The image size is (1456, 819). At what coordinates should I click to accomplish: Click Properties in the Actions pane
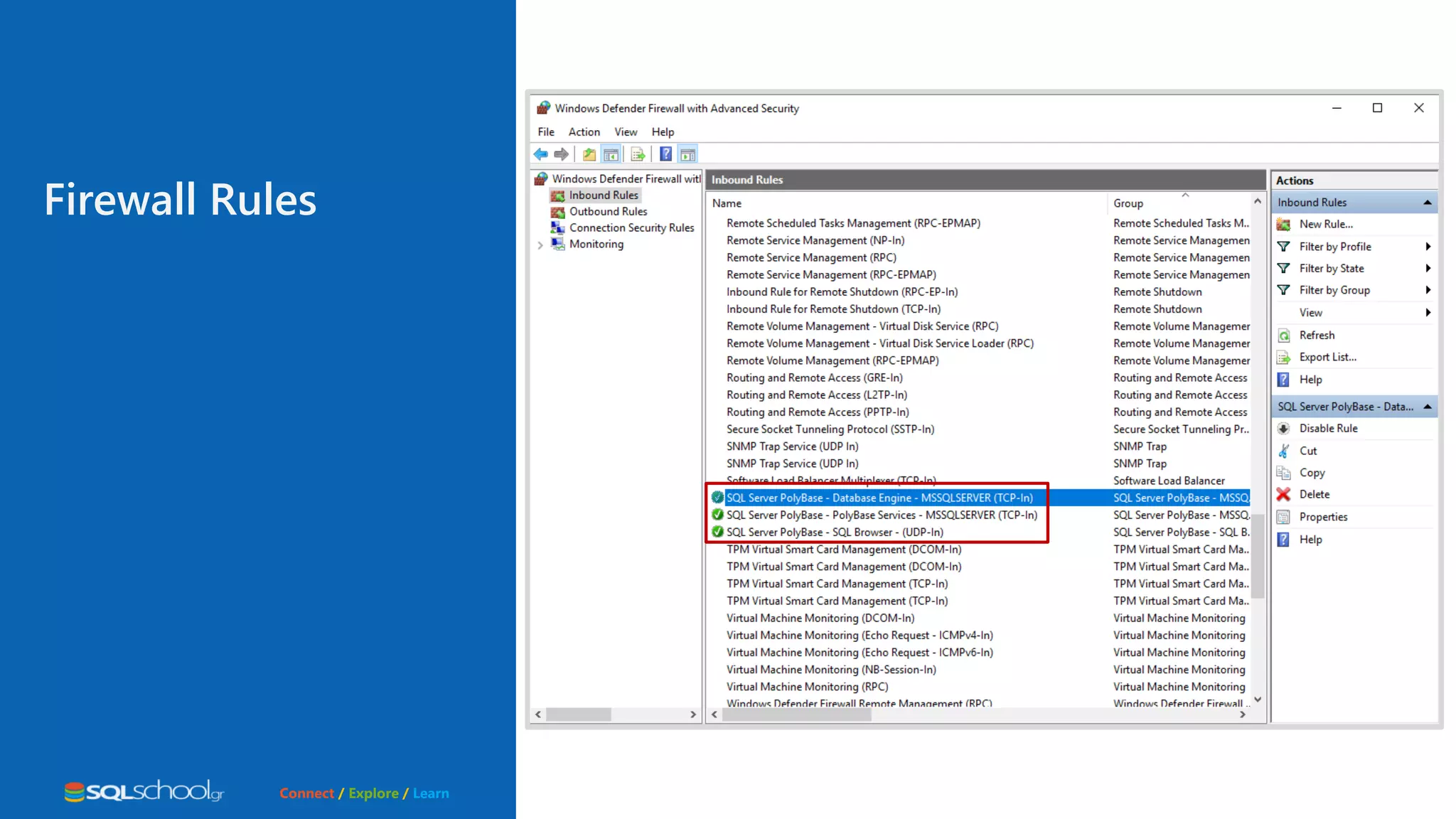[x=1323, y=518]
